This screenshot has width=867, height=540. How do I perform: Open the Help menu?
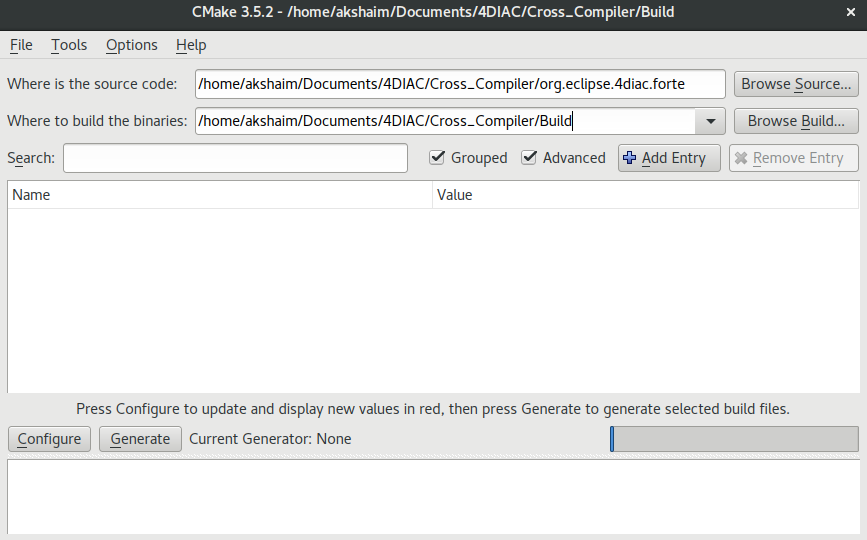click(x=191, y=45)
